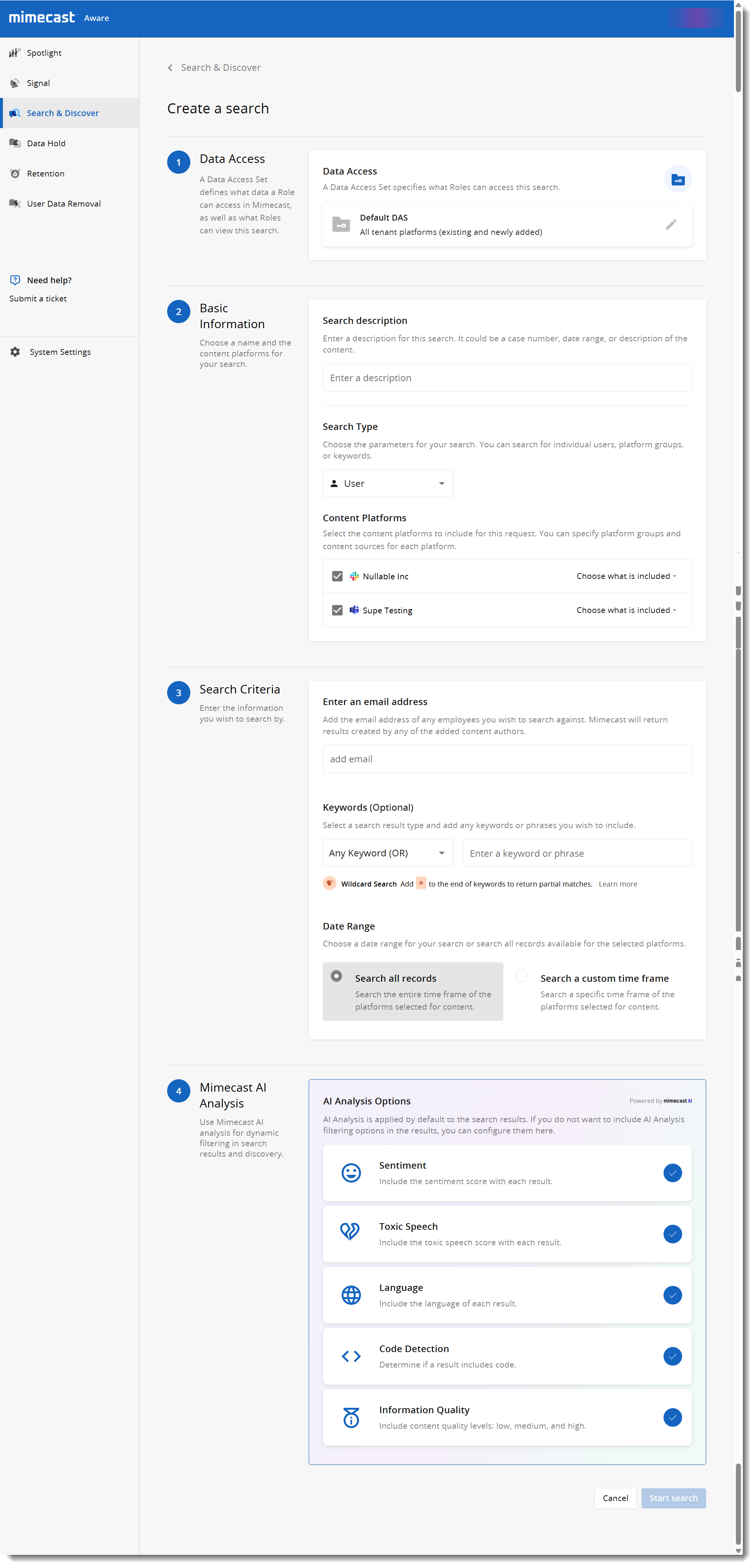Screen dimensions: 756x1568
Task: Expand Choose what is included for Nullable Inc
Action: (626, 576)
